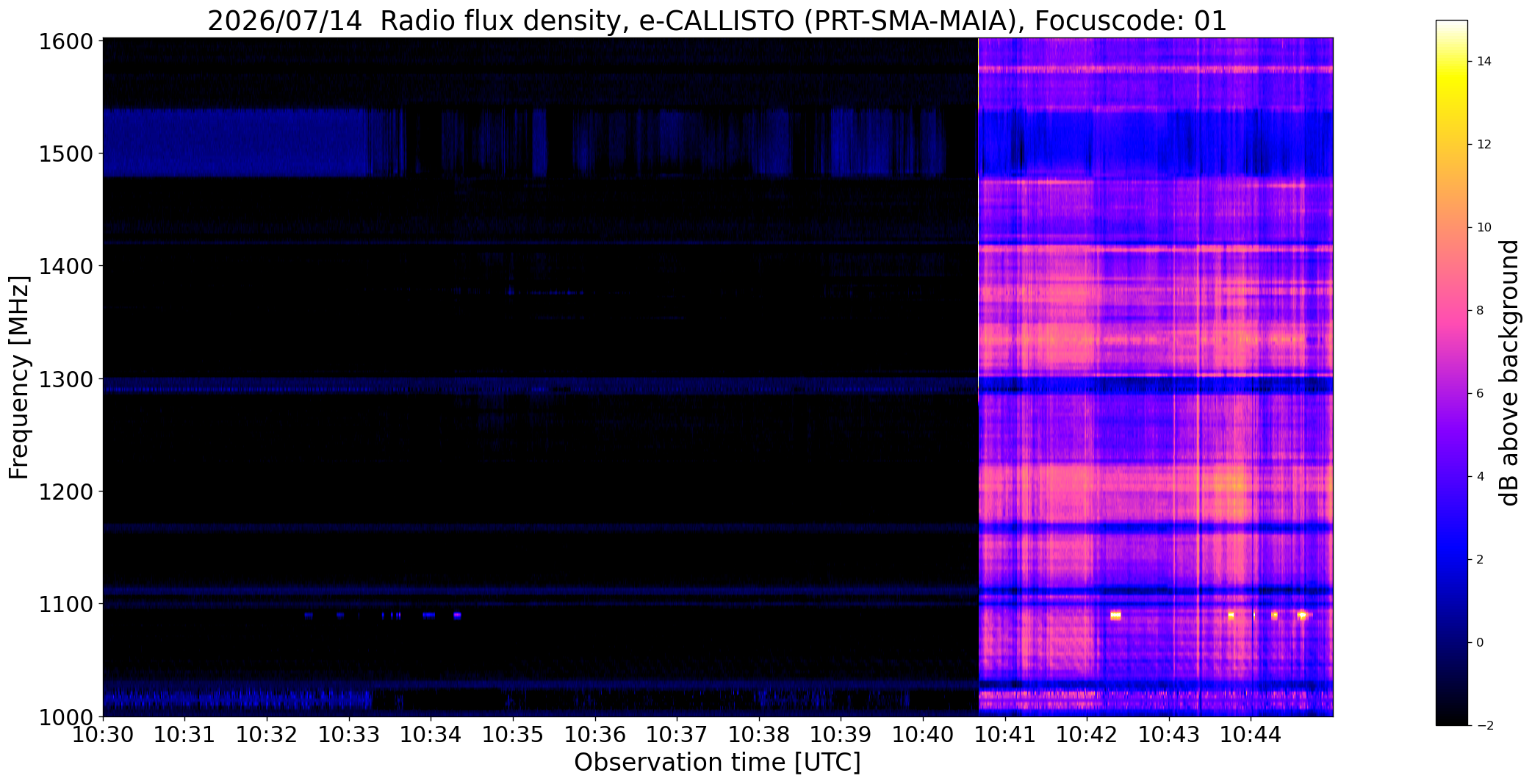Click the 10:30 start time label
The image size is (1532, 784).
click(103, 734)
